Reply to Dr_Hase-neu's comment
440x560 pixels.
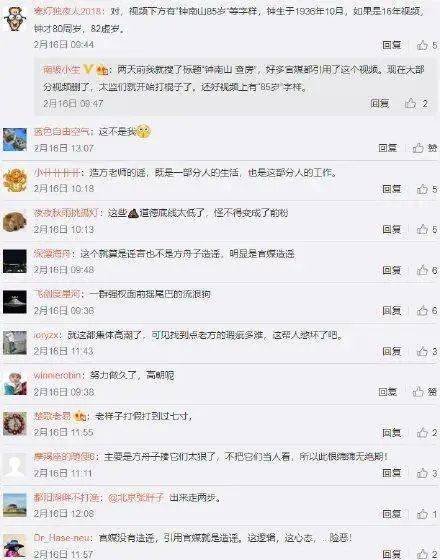click(x=392, y=554)
